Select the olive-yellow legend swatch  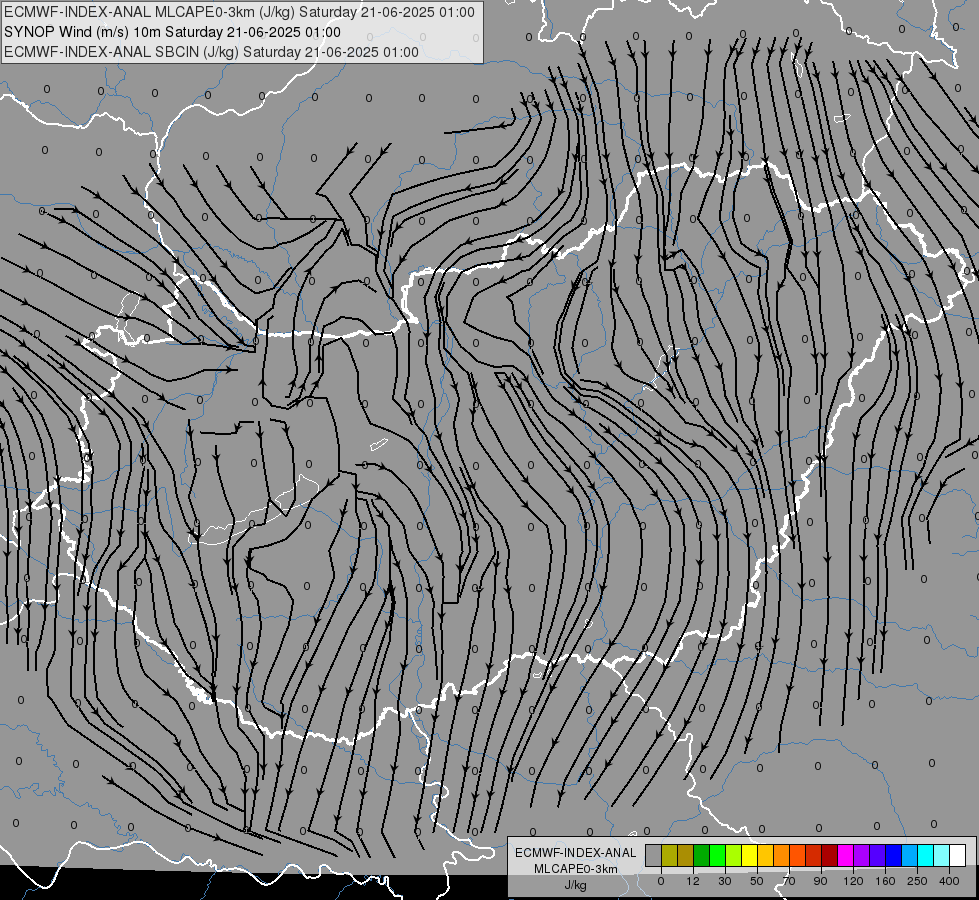click(669, 855)
